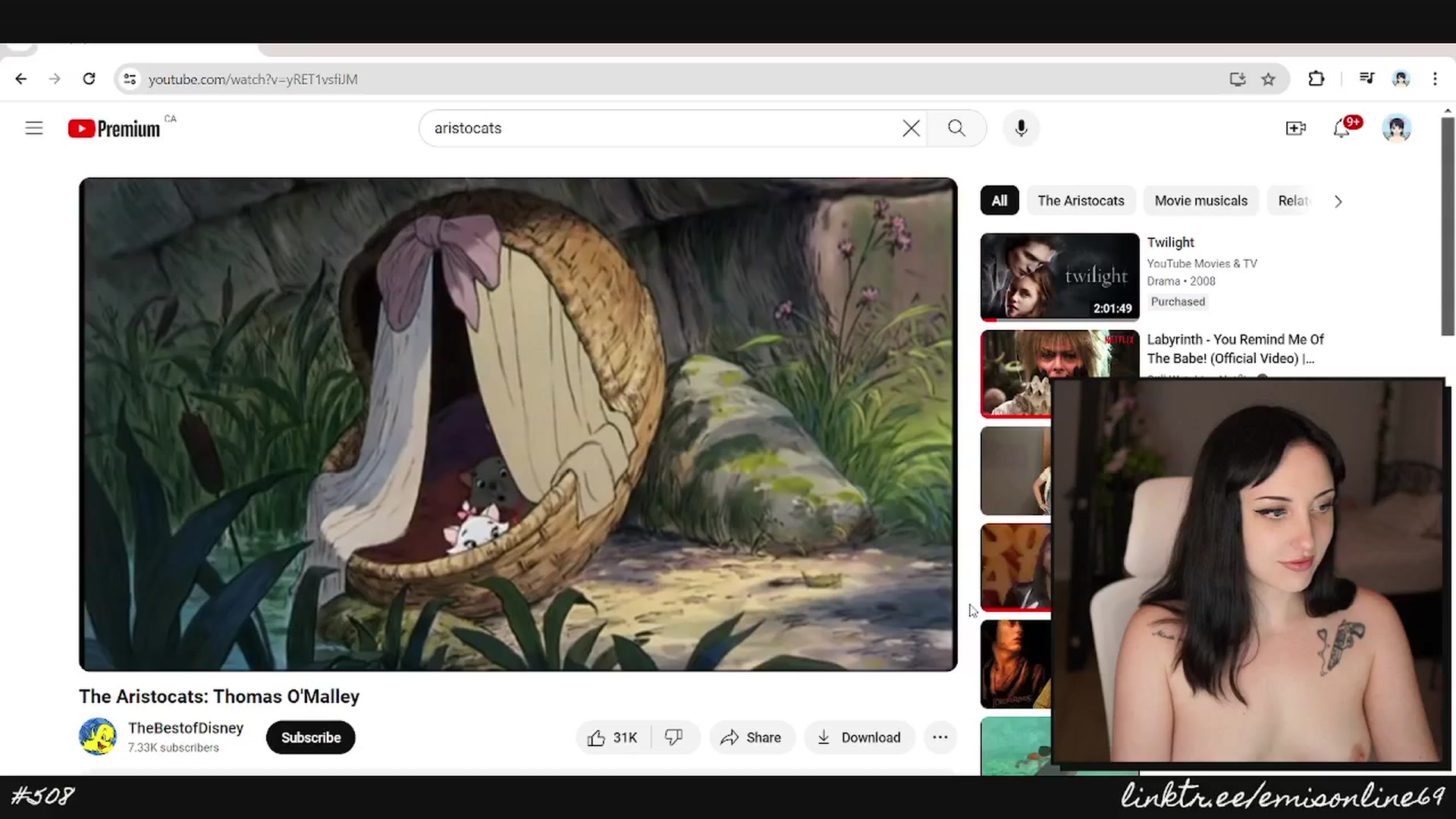Viewport: 1456px width, 819px height.
Task: Click the Aristocats video player
Action: (518, 425)
